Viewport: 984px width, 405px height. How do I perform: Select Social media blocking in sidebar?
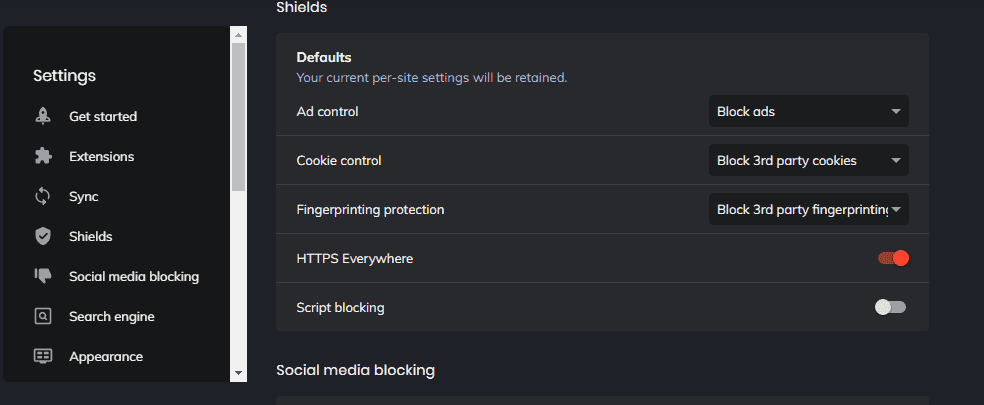point(134,276)
